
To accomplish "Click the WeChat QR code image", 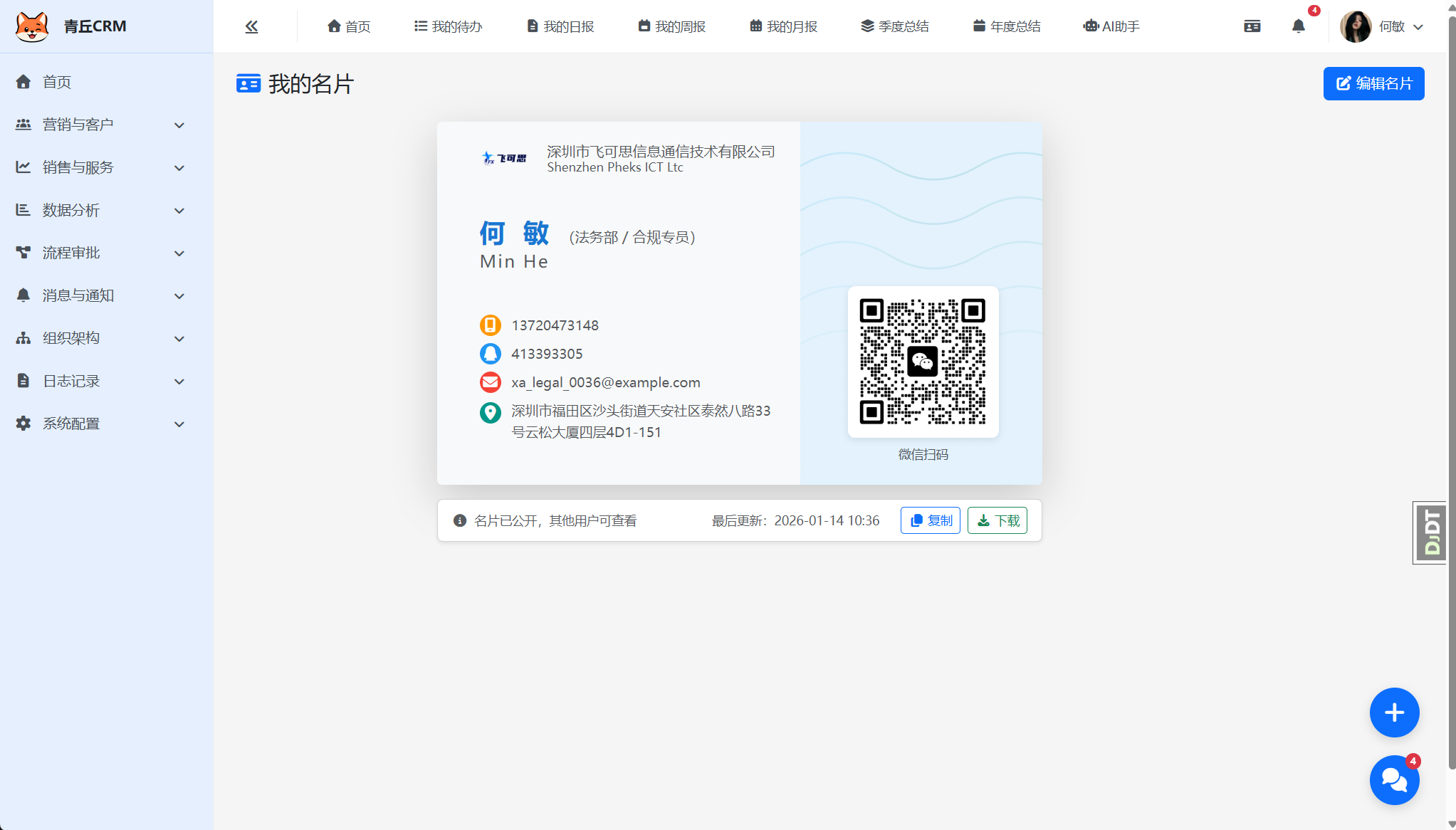I will click(x=922, y=362).
